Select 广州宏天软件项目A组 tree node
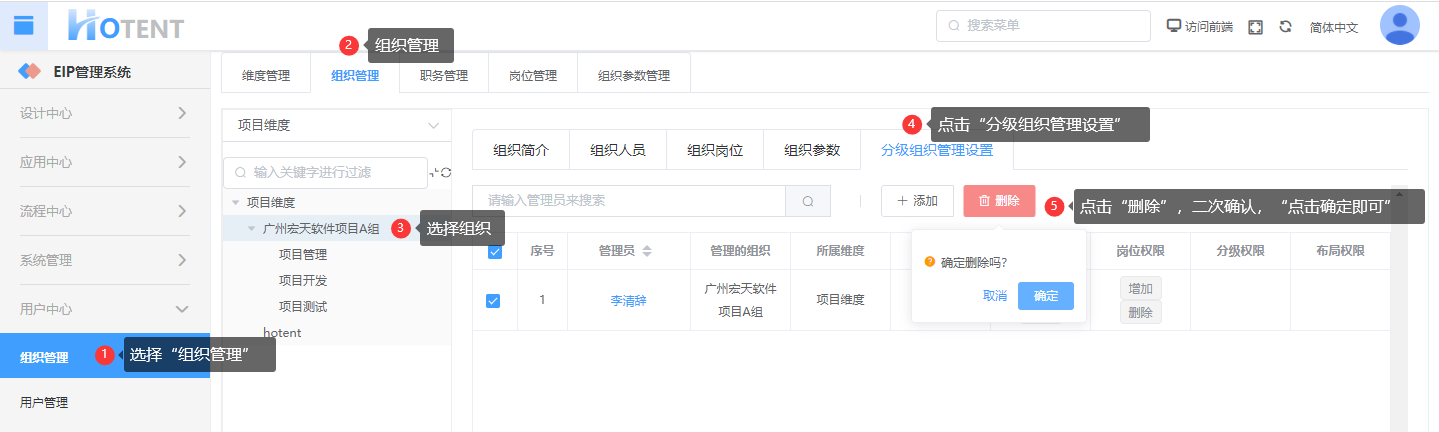The height and width of the screenshot is (432, 1439). click(x=321, y=229)
